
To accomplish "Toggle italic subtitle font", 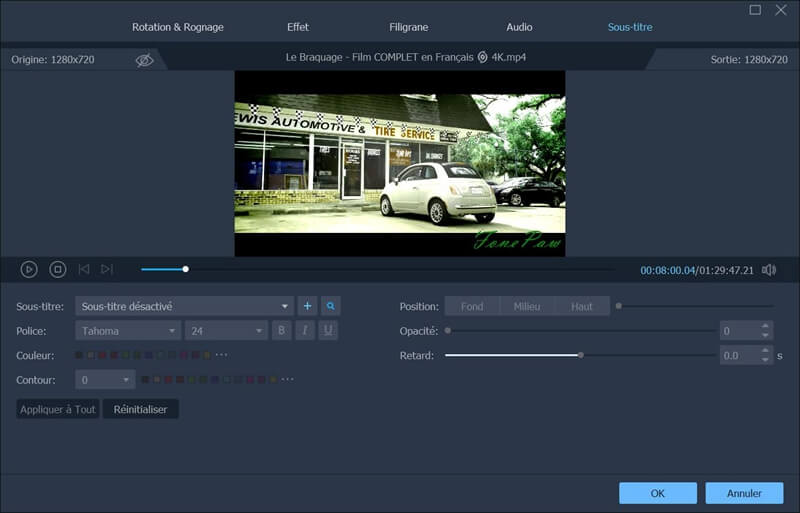I will tap(305, 331).
